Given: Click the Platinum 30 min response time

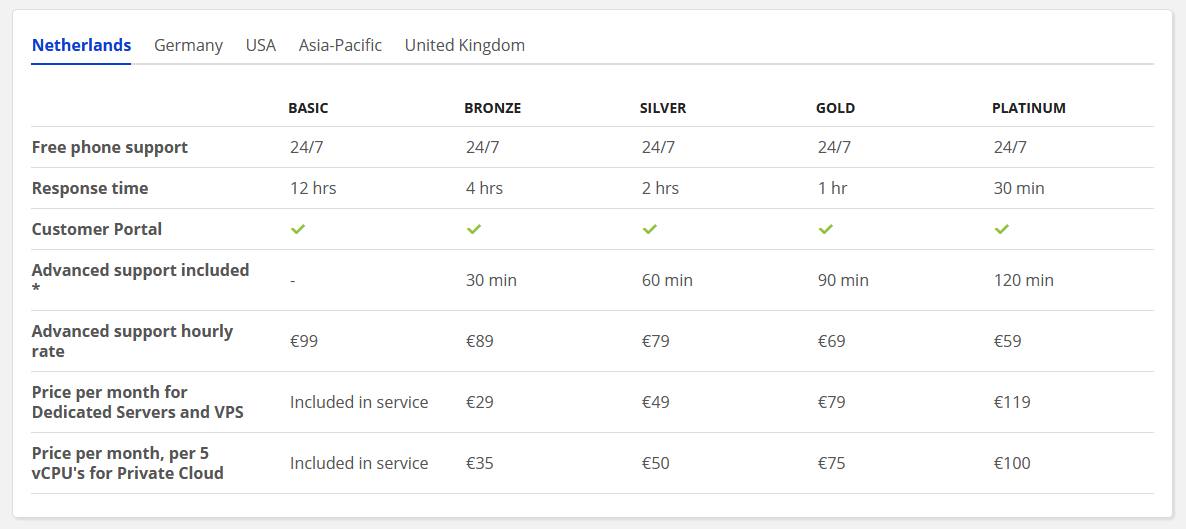Looking at the screenshot, I should [x=1019, y=188].
